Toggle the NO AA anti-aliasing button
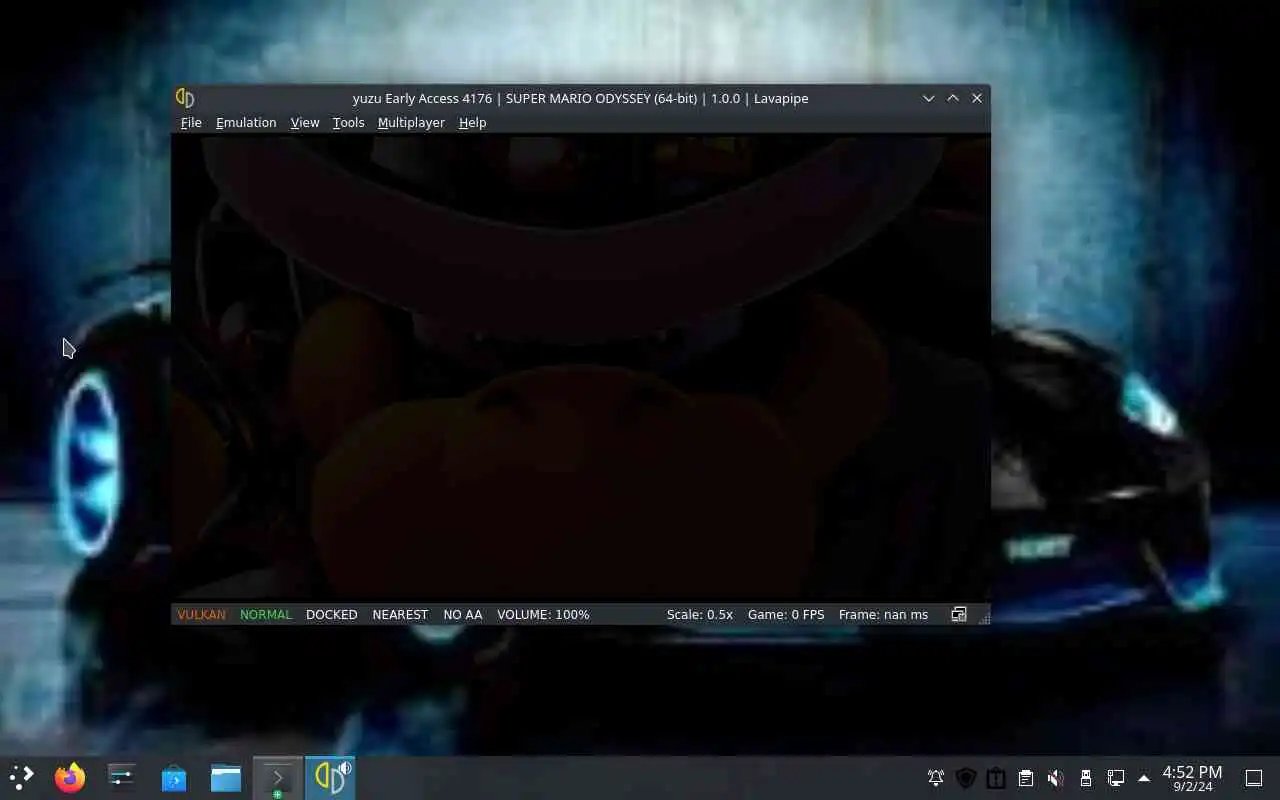Viewport: 1280px width, 800px height. [x=463, y=614]
